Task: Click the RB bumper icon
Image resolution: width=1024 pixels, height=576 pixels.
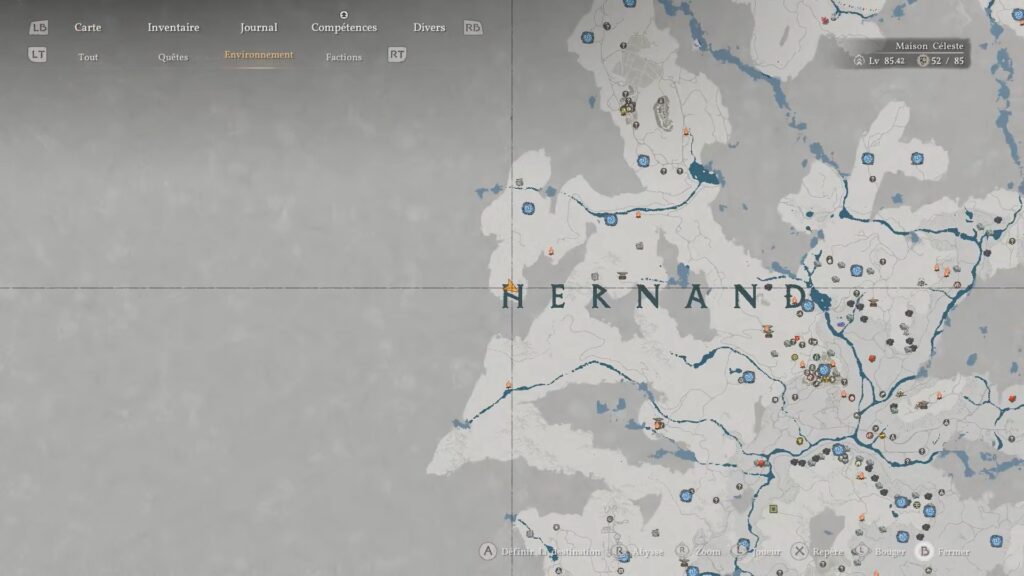Action: tap(473, 27)
